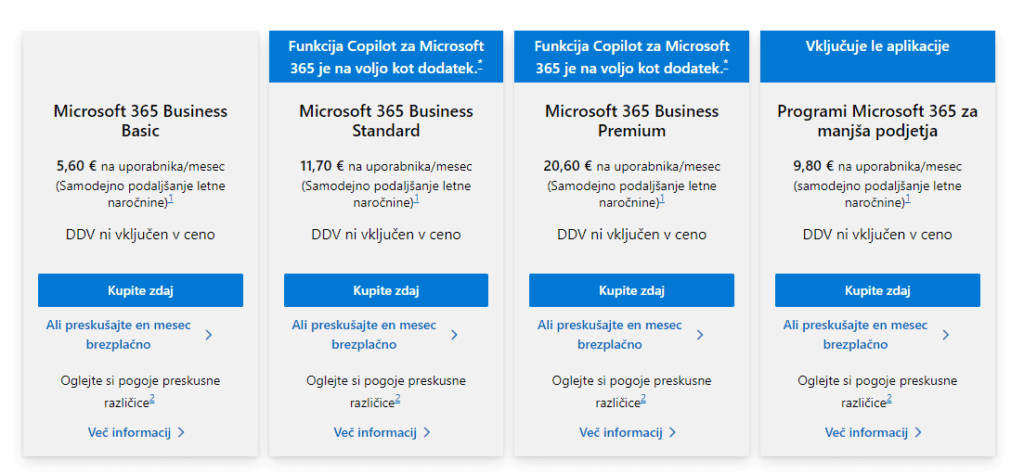
Task: Click arrow after Business Basic Več informacij
Action: (181, 433)
